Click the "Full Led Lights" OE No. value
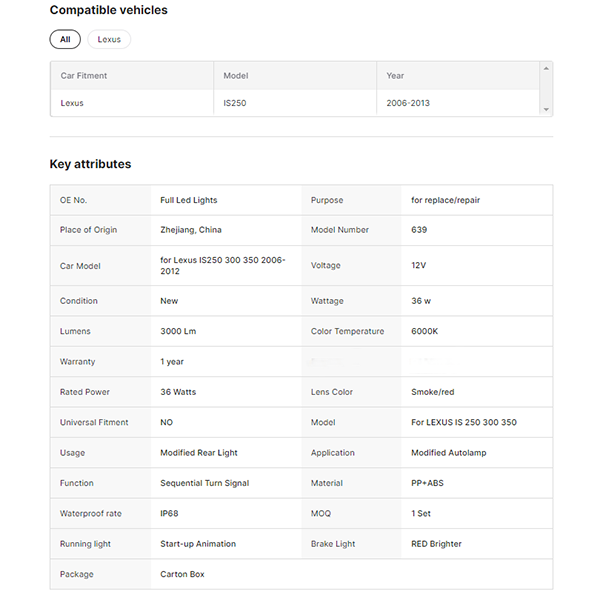This screenshot has width=600, height=600. click(189, 200)
